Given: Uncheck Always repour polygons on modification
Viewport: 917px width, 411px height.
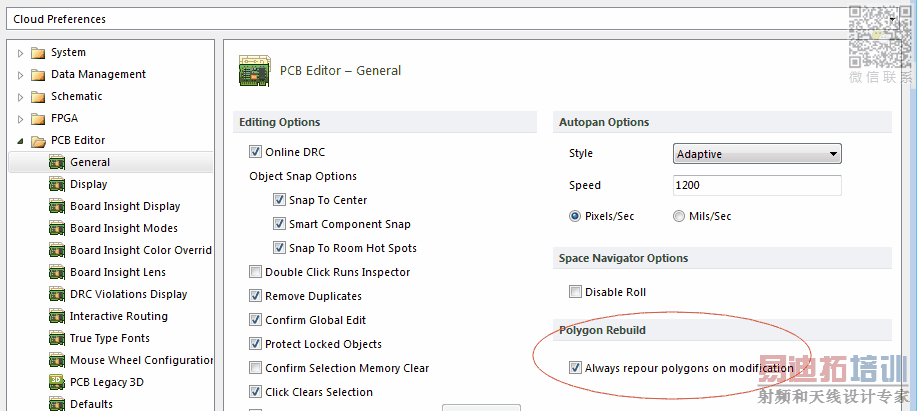Looking at the screenshot, I should click(575, 368).
